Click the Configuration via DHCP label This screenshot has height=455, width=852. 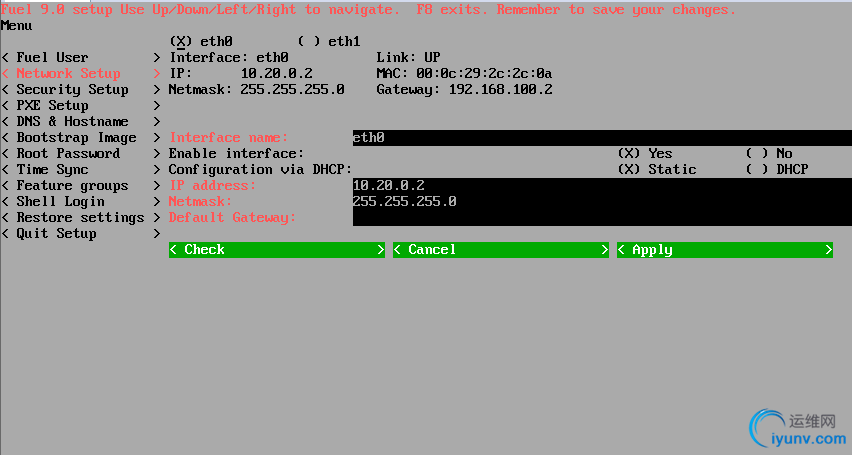click(260, 170)
